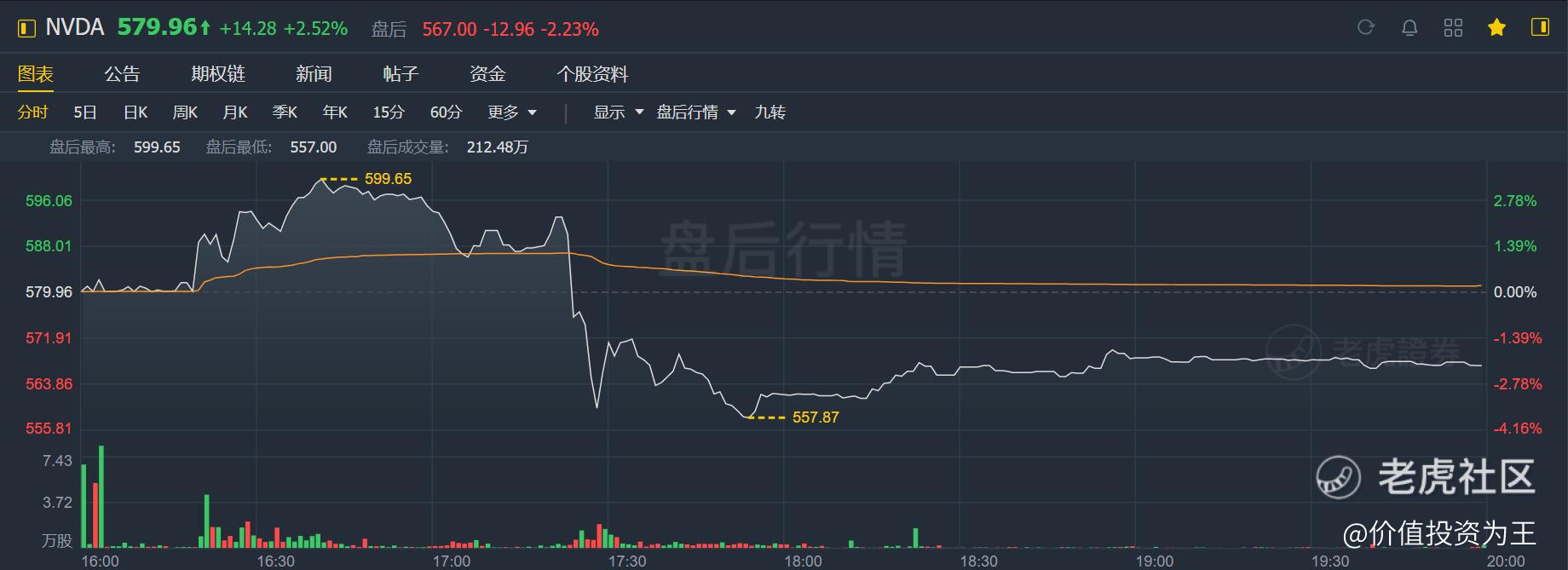Image resolution: width=1568 pixels, height=570 pixels.
Task: Switch to 日K chart
Action: pyautogui.click(x=135, y=112)
